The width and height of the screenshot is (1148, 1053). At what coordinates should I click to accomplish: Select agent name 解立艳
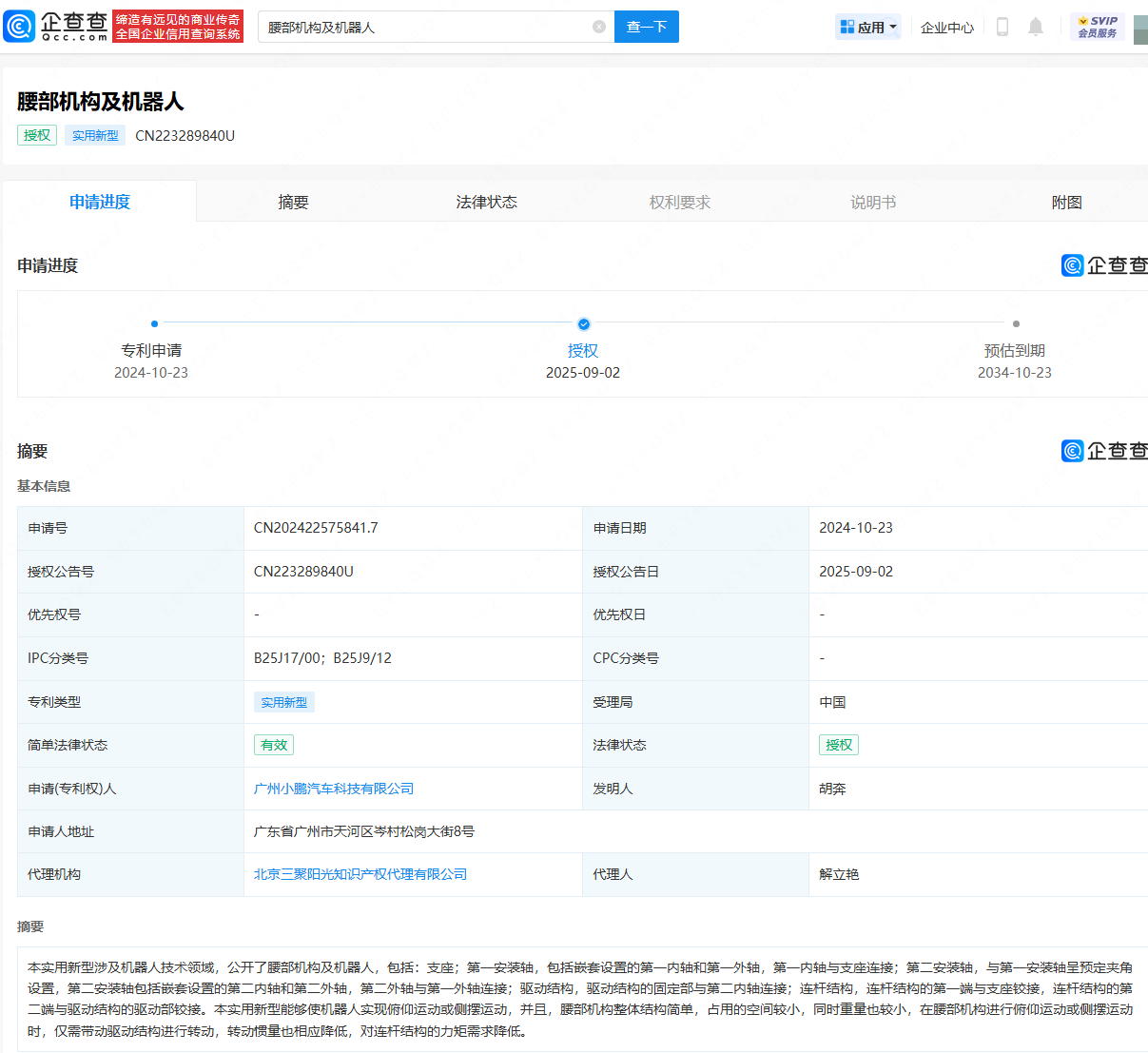[x=839, y=874]
